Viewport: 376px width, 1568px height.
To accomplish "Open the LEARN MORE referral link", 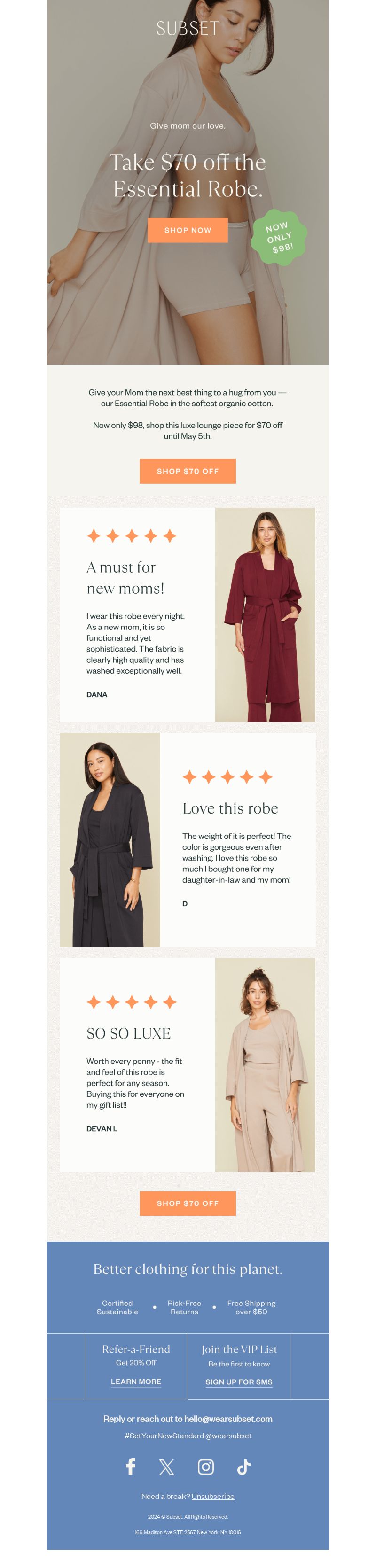I will click(136, 1382).
